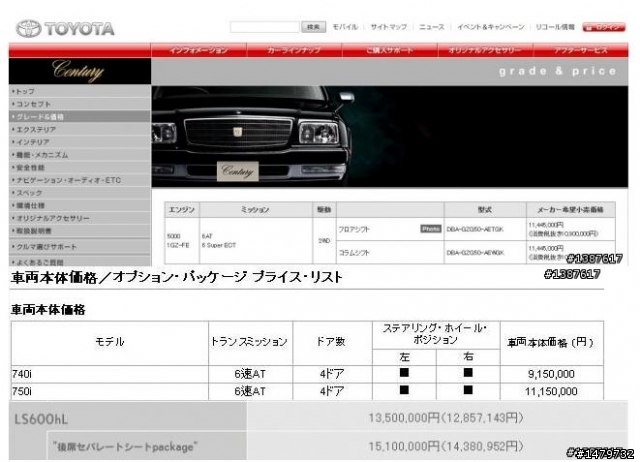Open the リコール情報 link

coord(555,27)
